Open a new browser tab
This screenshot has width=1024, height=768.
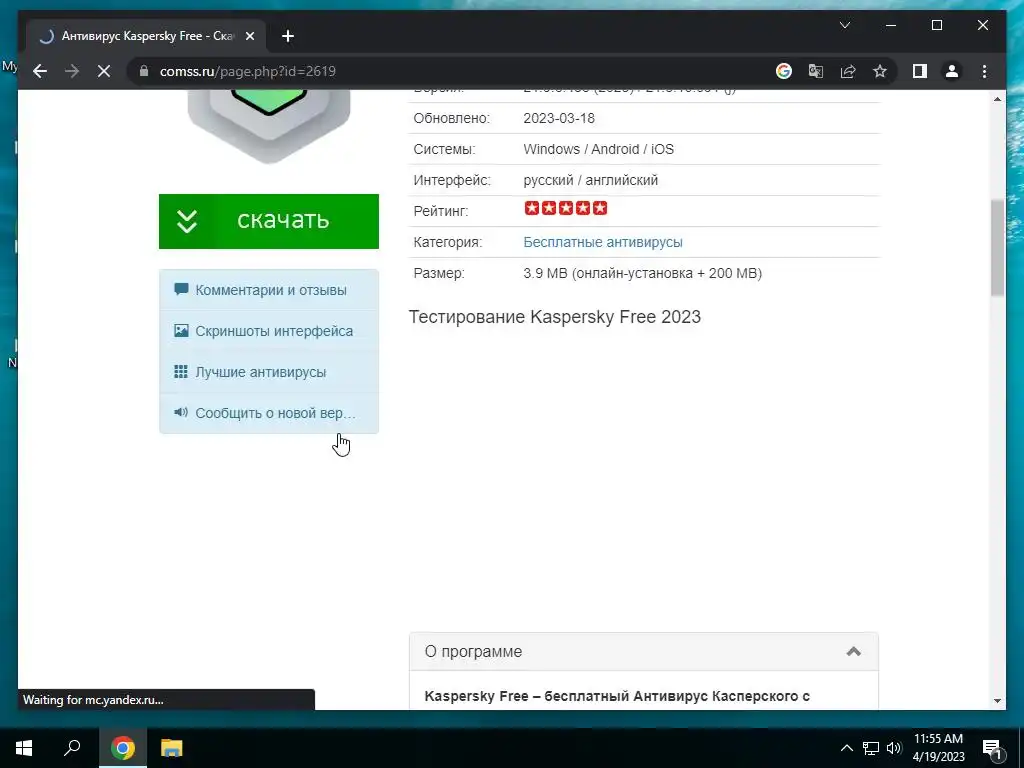(288, 36)
